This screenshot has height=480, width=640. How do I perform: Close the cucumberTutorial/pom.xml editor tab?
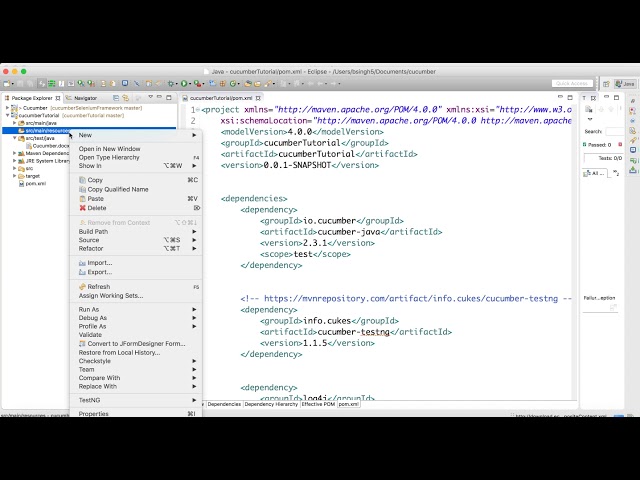(258, 98)
